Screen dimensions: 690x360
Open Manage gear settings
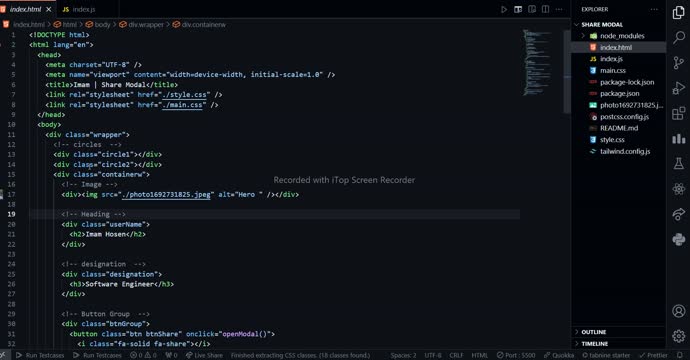pos(678,336)
